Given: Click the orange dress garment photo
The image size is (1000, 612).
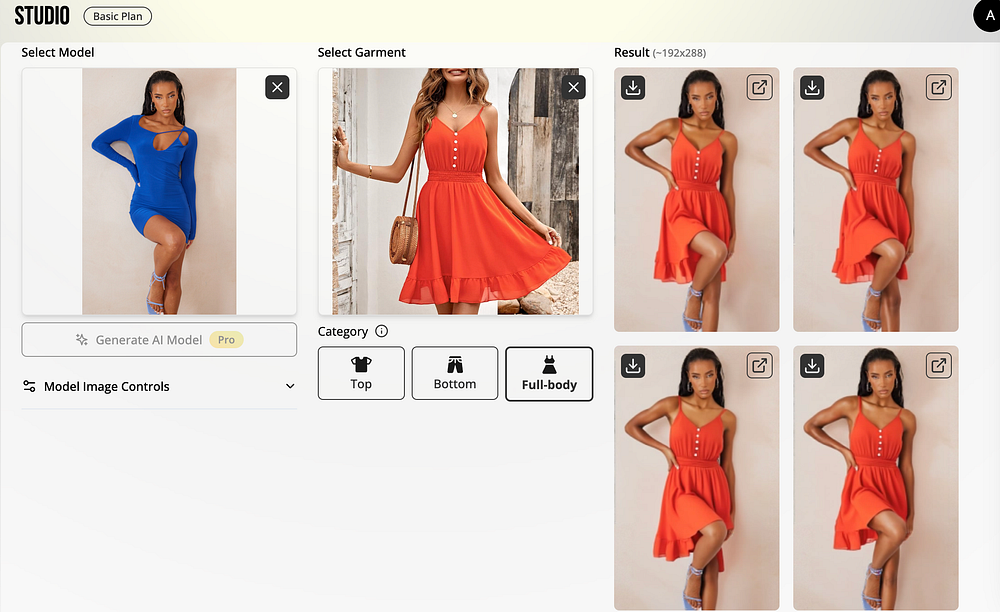Looking at the screenshot, I should point(455,191).
